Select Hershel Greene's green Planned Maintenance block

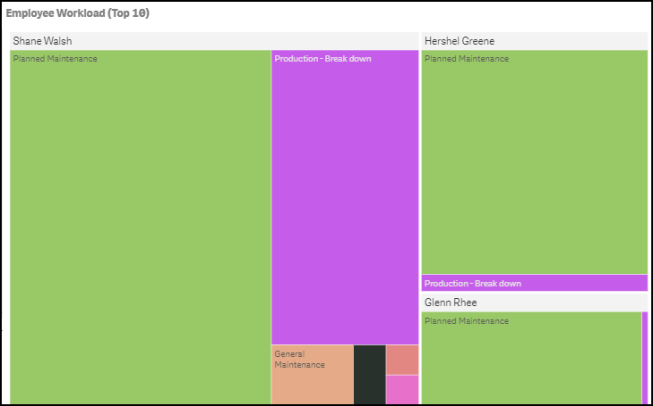pos(534,162)
